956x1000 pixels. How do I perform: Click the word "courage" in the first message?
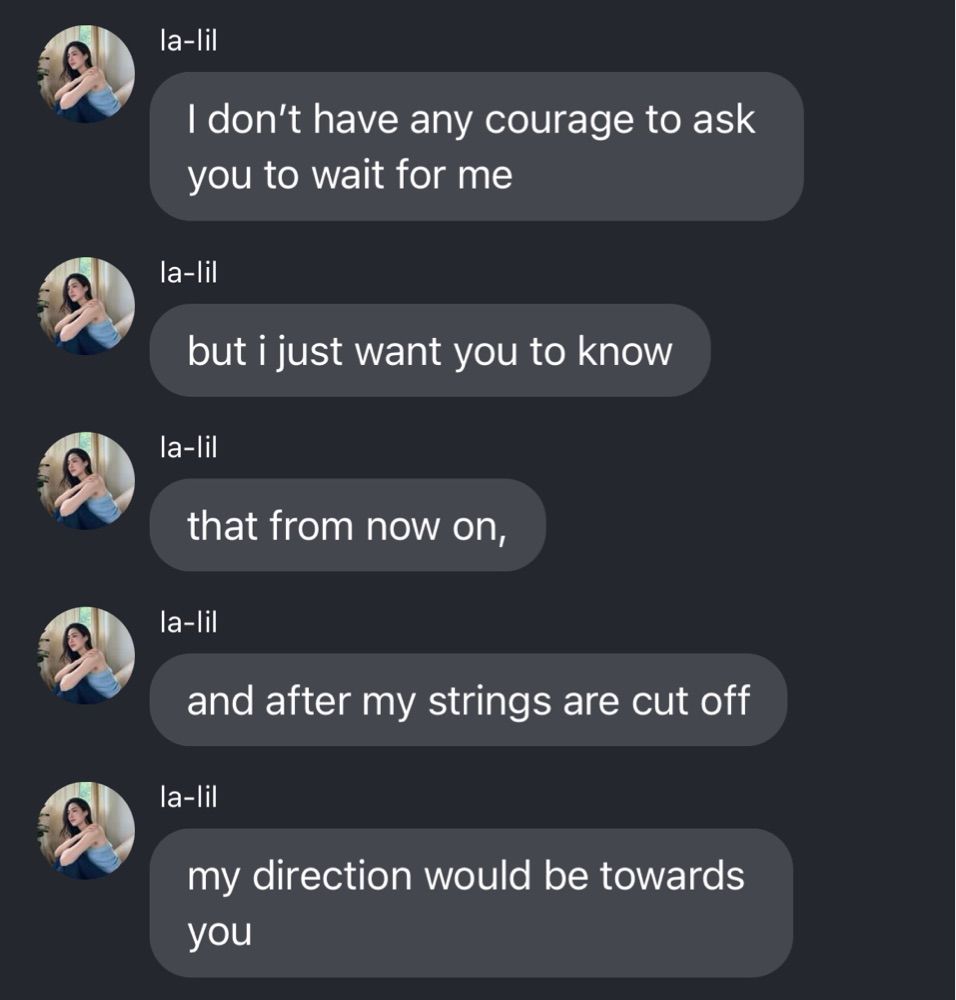pos(562,121)
